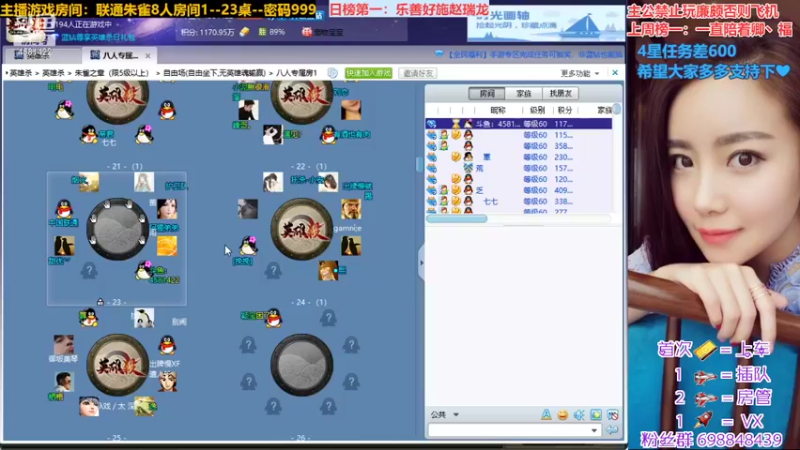Screen dimensions: 800x450
Task: Click the chat message input field
Action: pos(509,431)
